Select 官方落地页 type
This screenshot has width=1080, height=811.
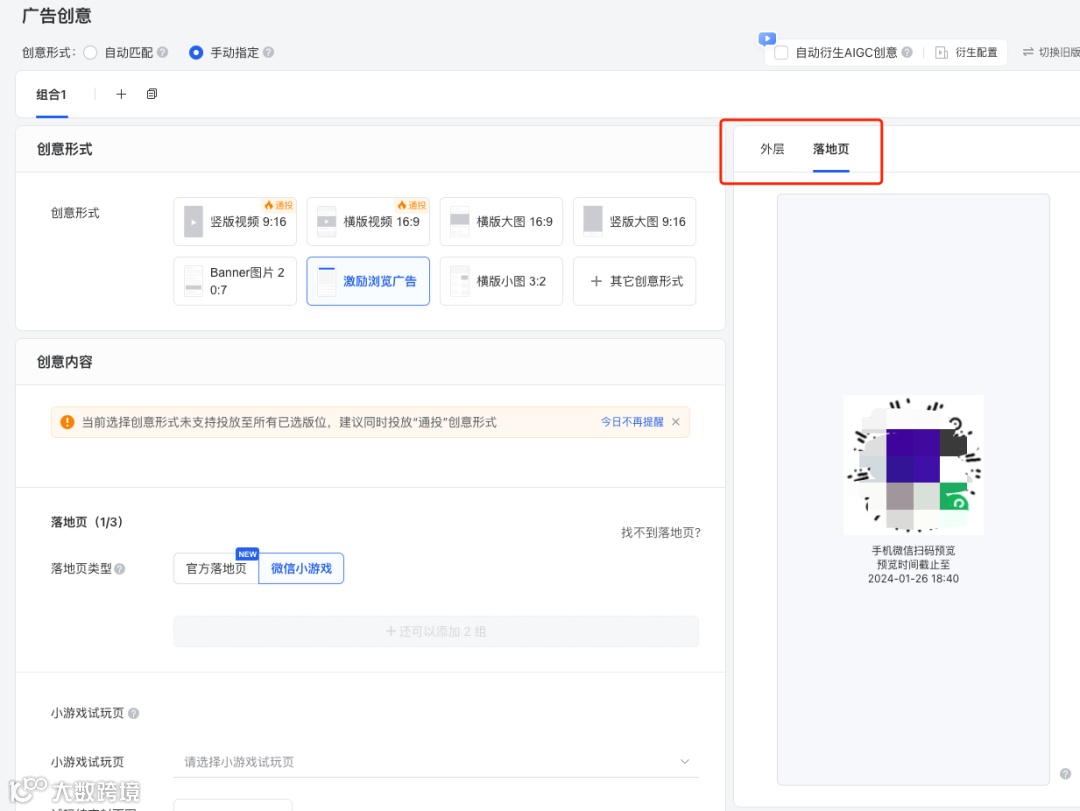click(x=216, y=568)
